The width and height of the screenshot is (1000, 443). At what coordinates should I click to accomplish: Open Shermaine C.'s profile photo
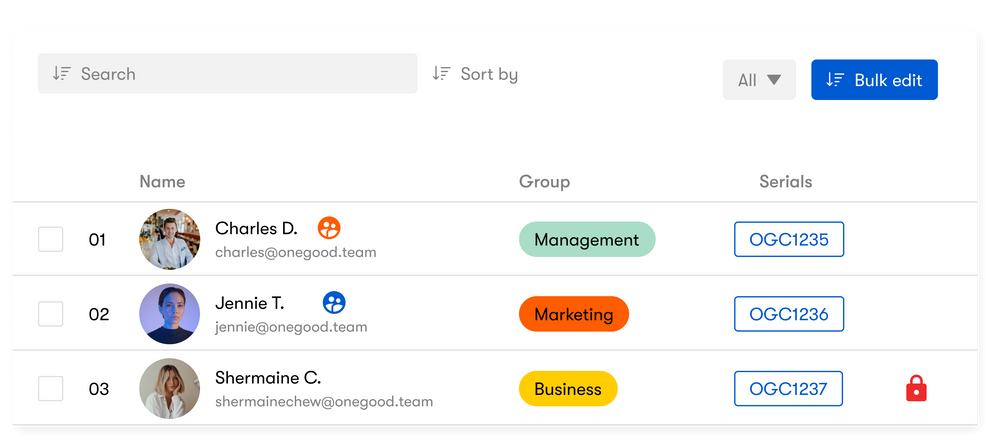(x=169, y=389)
